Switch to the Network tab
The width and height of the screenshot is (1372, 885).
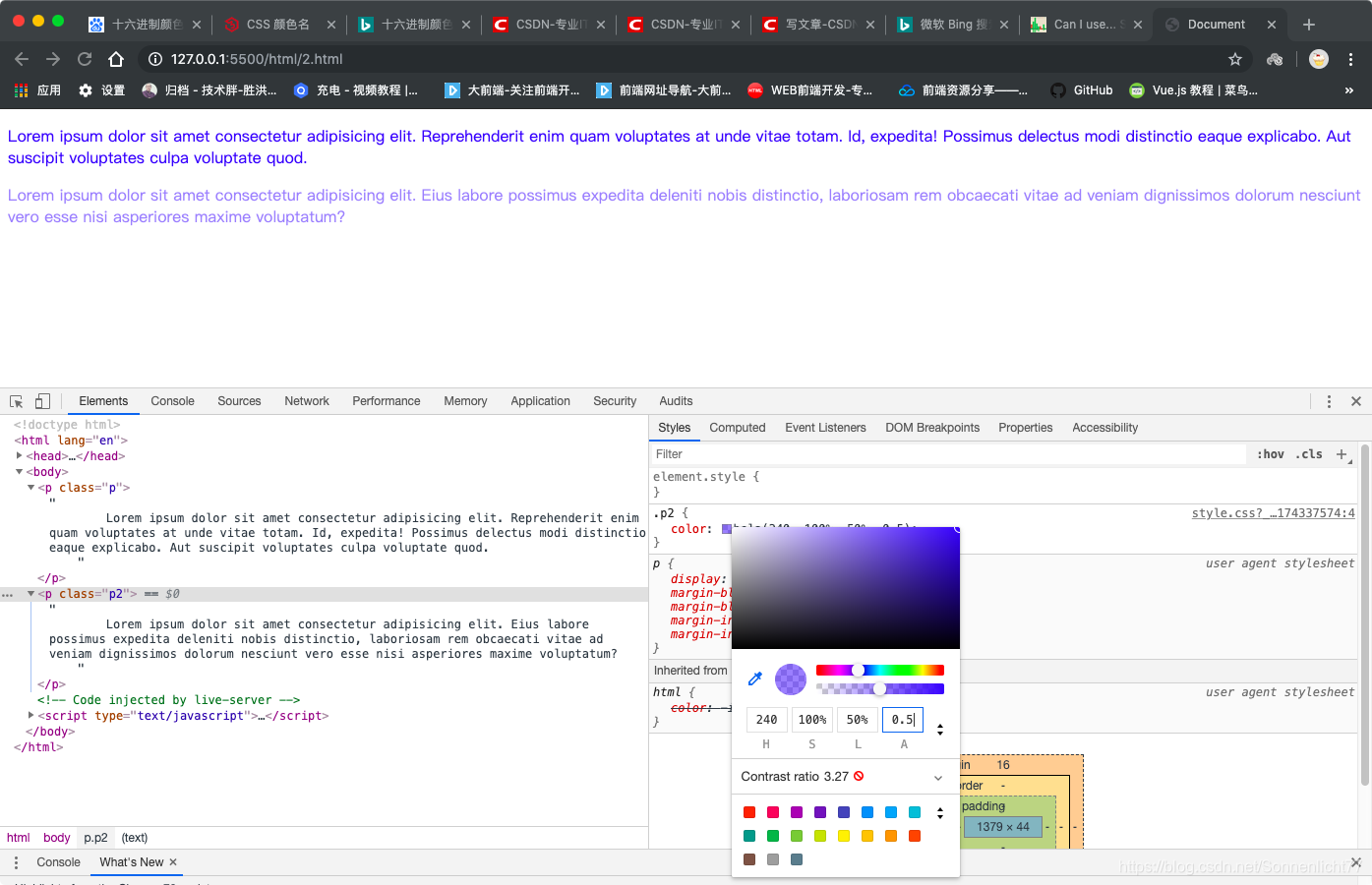[x=307, y=401]
